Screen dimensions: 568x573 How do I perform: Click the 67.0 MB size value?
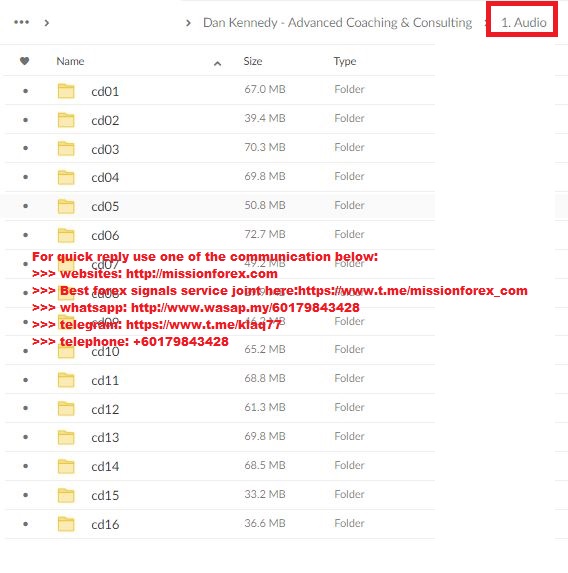pos(265,90)
